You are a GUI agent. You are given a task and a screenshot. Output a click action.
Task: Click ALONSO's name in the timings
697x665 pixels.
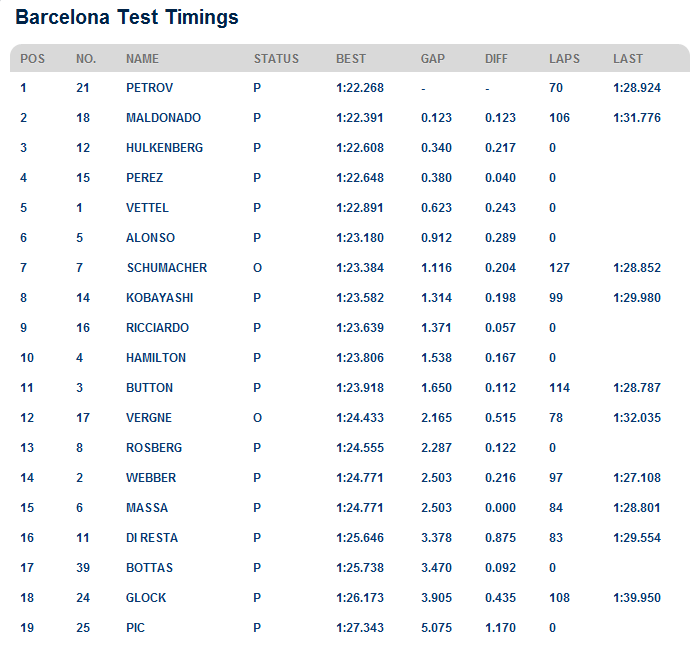coord(151,238)
